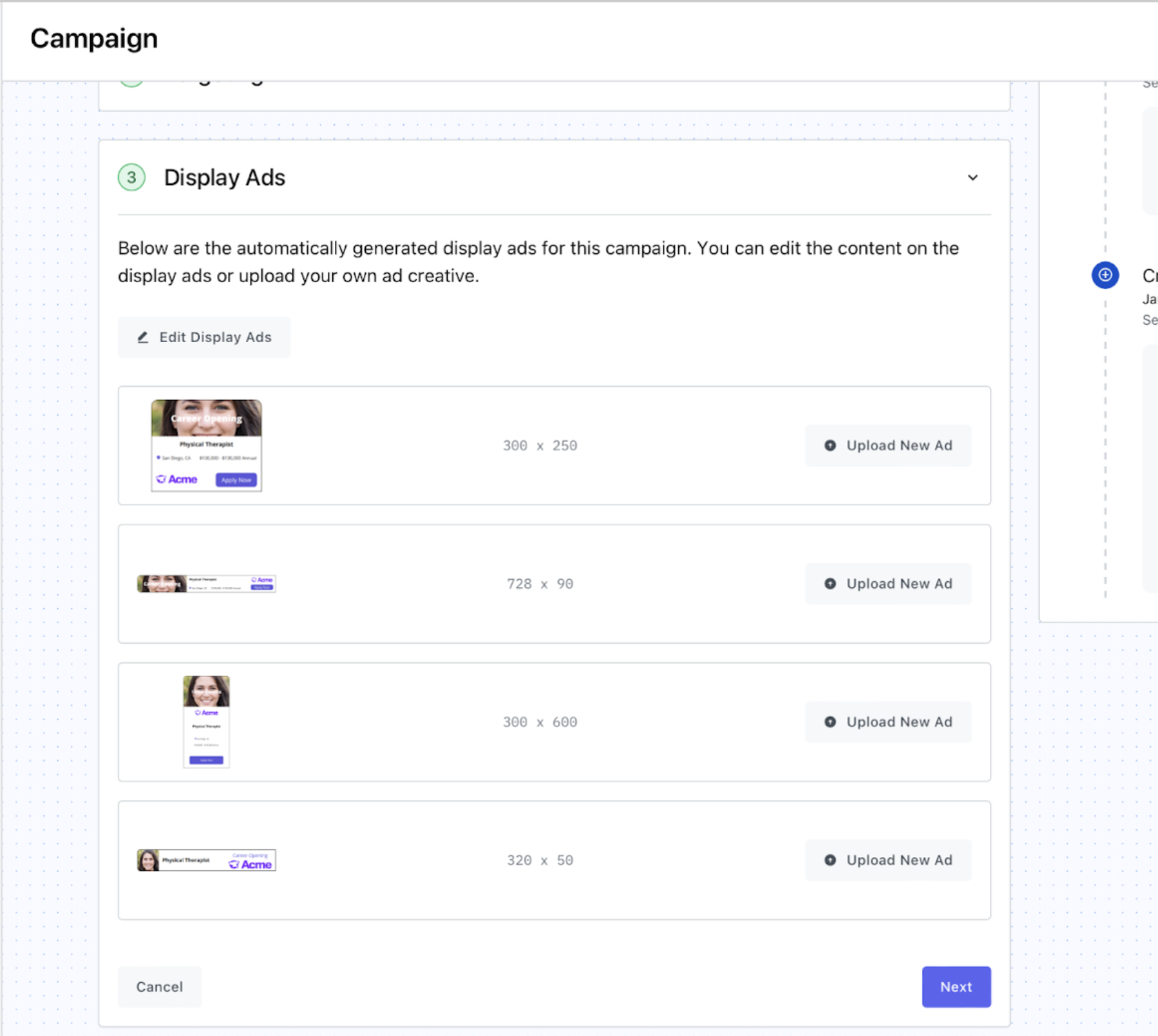
Task: Proceed with the Next button
Action: point(956,986)
